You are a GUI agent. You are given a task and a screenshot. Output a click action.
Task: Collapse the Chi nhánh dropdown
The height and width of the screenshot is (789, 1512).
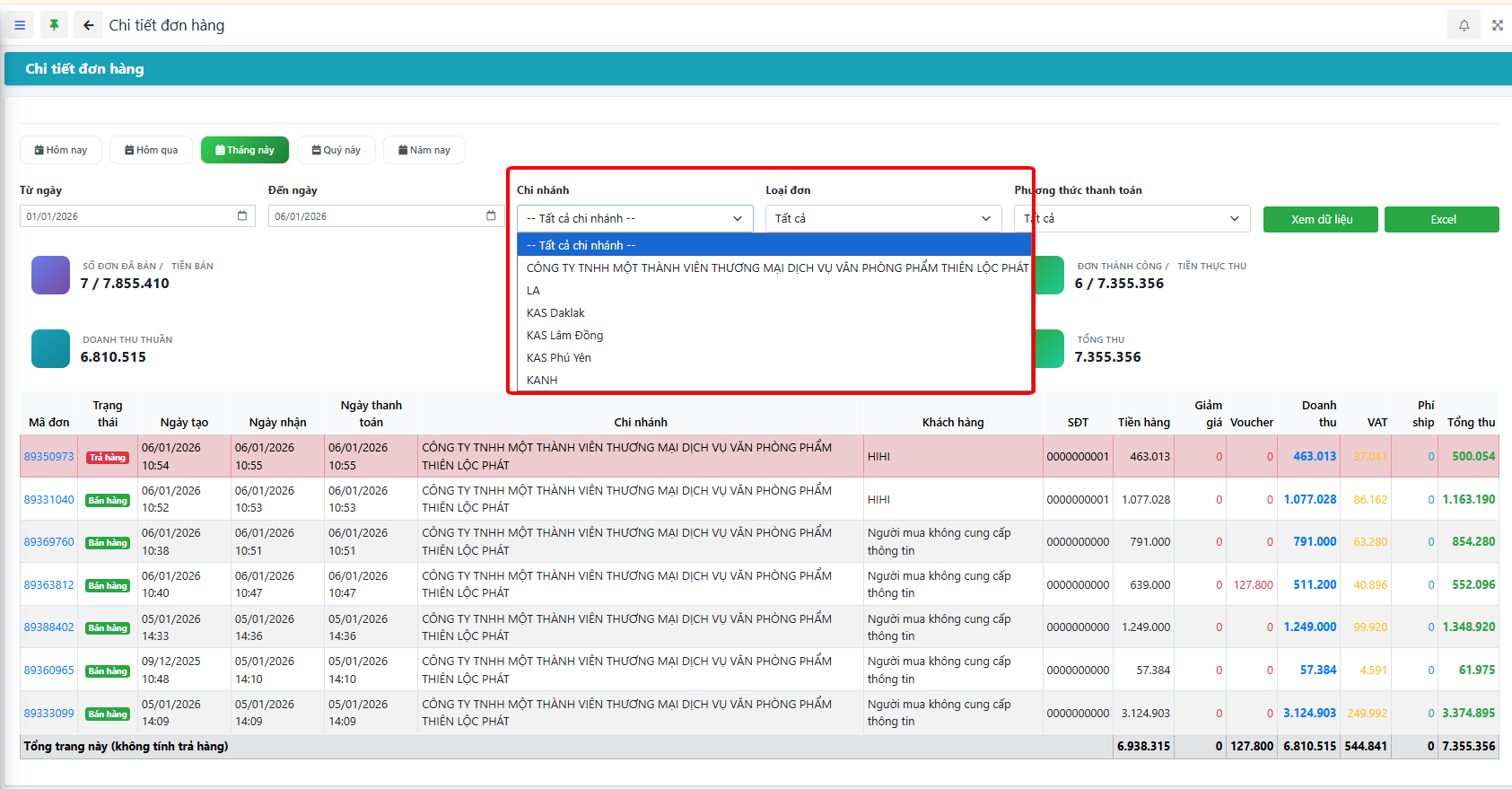634,219
